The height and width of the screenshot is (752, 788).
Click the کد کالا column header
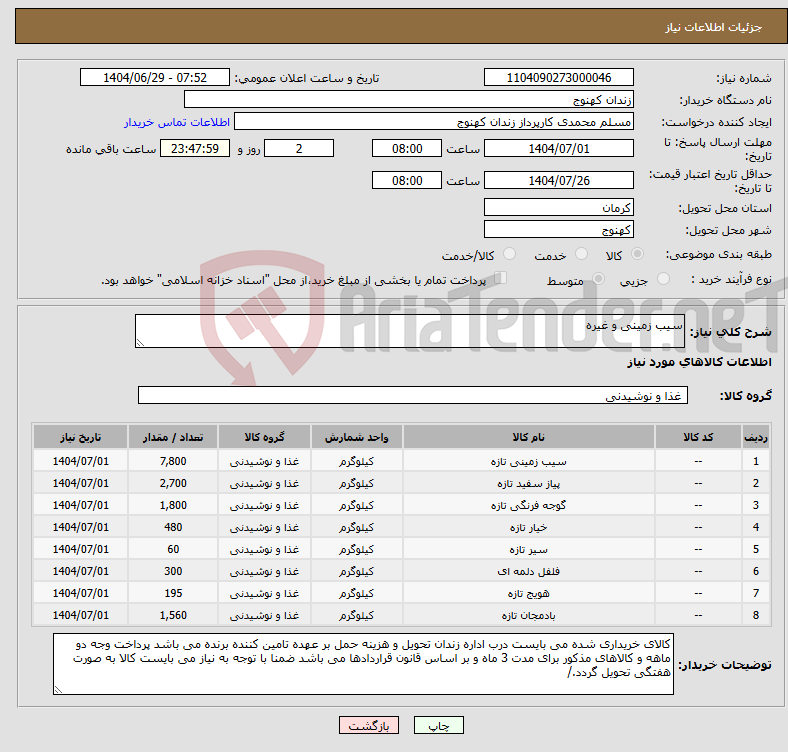pyautogui.click(x=698, y=437)
